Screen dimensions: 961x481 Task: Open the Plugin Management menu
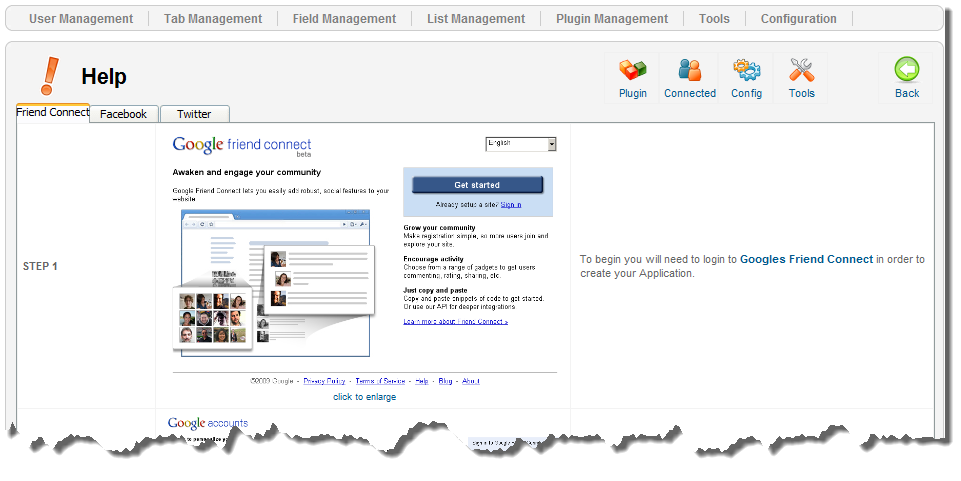coord(612,19)
